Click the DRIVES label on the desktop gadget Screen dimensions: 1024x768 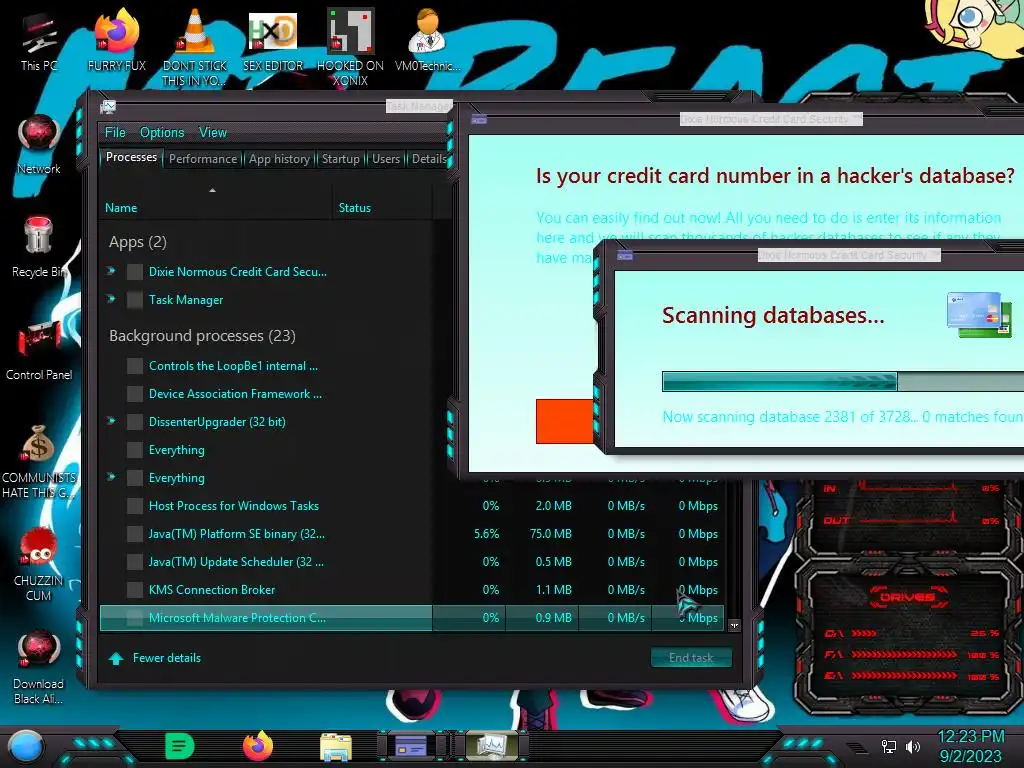click(906, 597)
